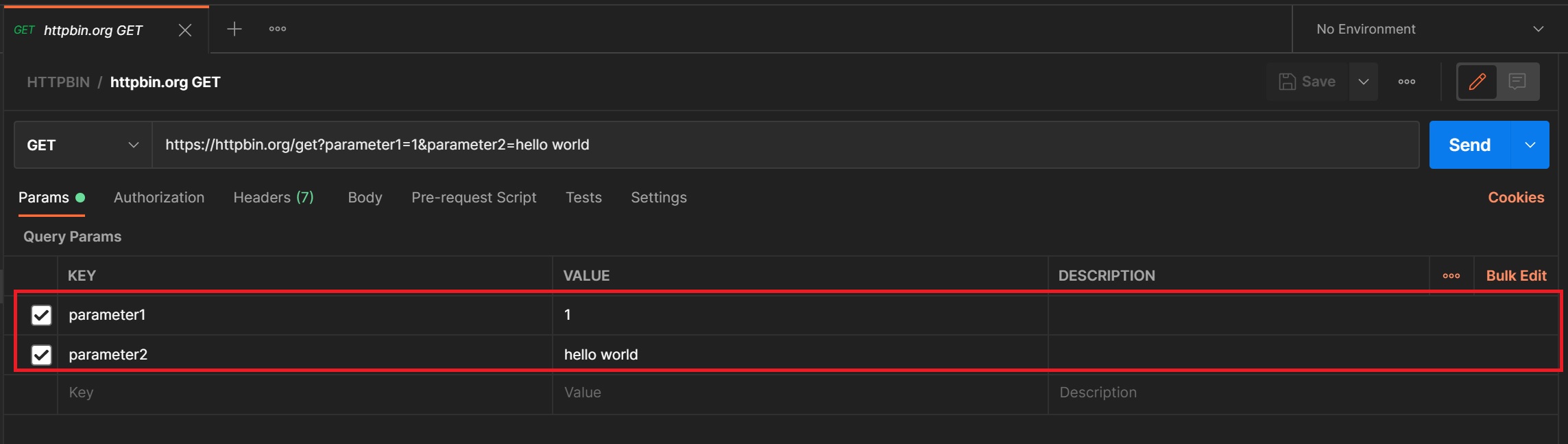Uncheck the parameter2 checkbox
Viewport: 1568px width, 444px height.
(41, 355)
